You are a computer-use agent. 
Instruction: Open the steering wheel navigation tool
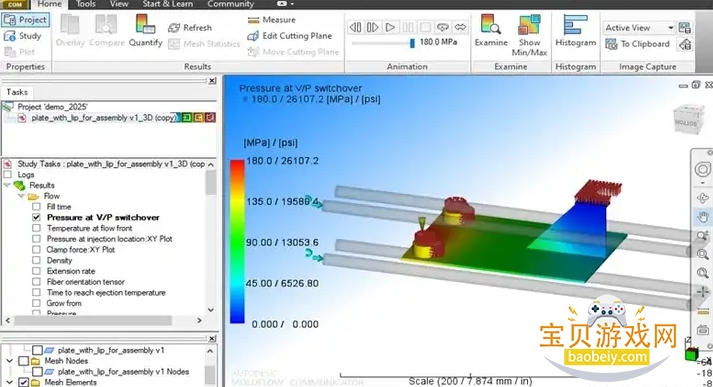[703, 170]
